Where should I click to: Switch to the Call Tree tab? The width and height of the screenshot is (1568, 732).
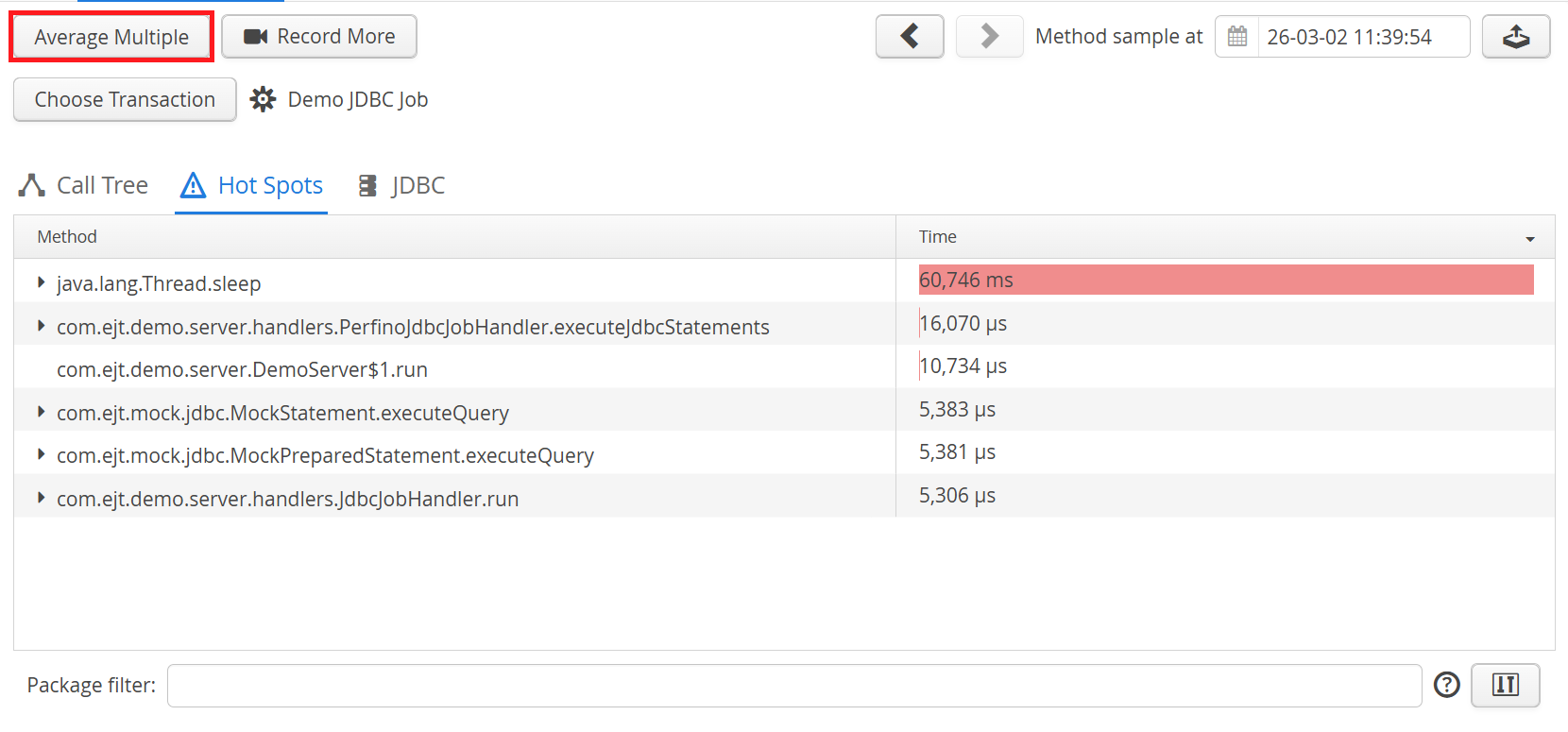(84, 185)
